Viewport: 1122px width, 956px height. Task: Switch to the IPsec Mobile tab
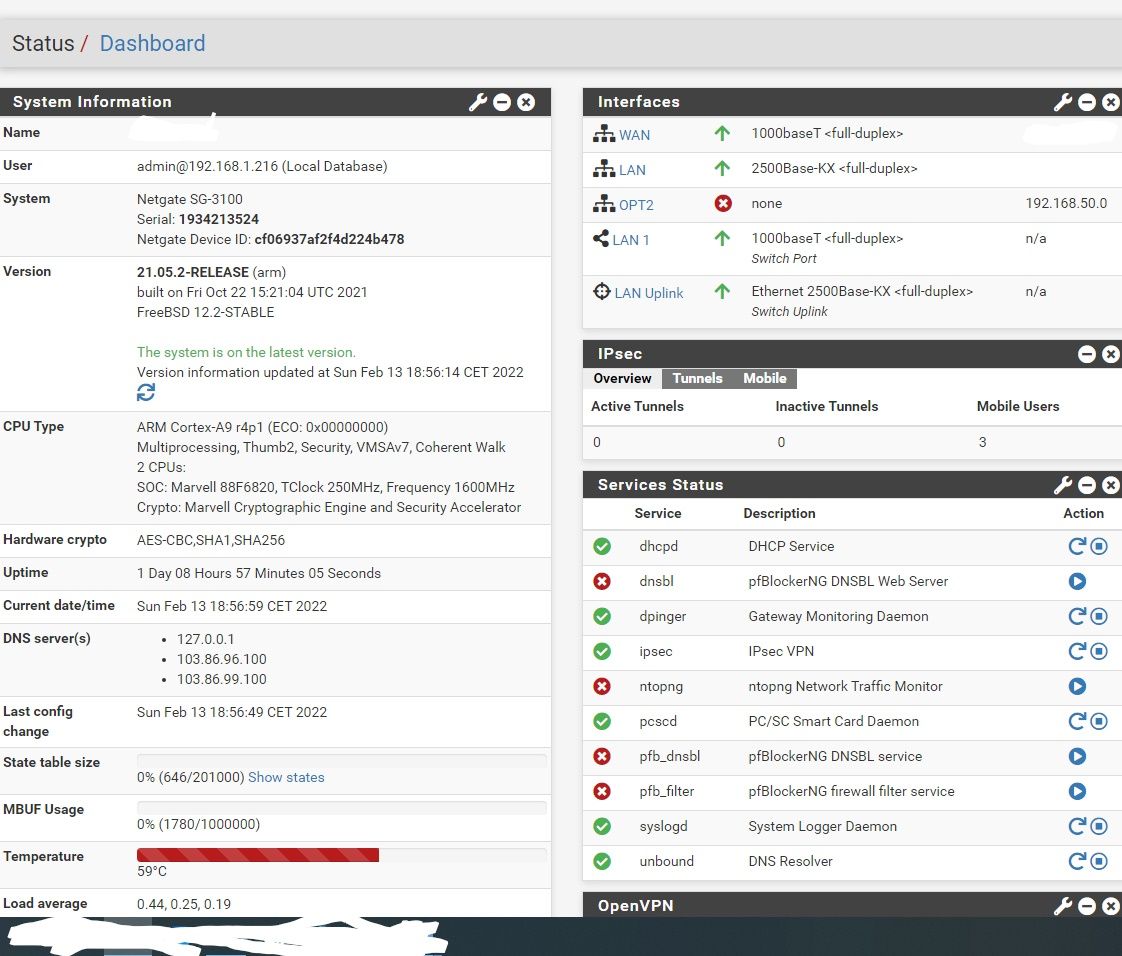click(764, 379)
